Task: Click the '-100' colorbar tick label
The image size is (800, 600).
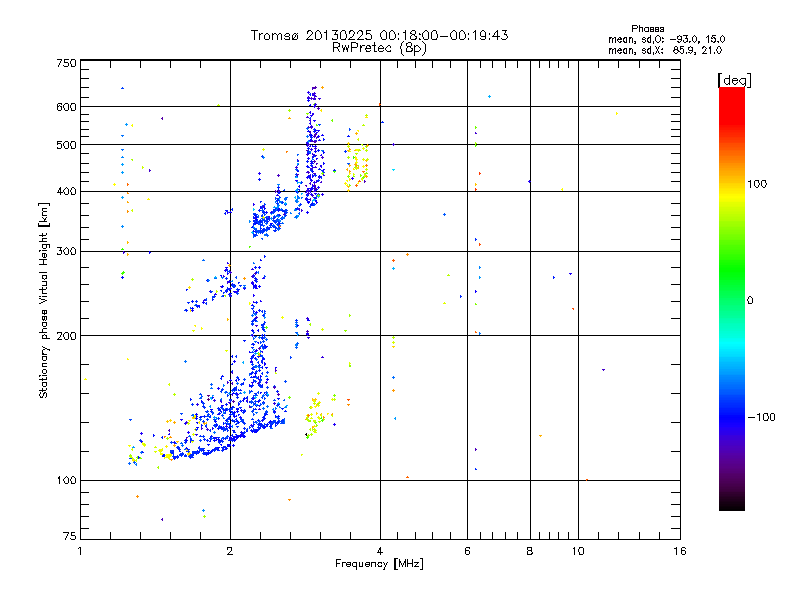Action: click(761, 417)
